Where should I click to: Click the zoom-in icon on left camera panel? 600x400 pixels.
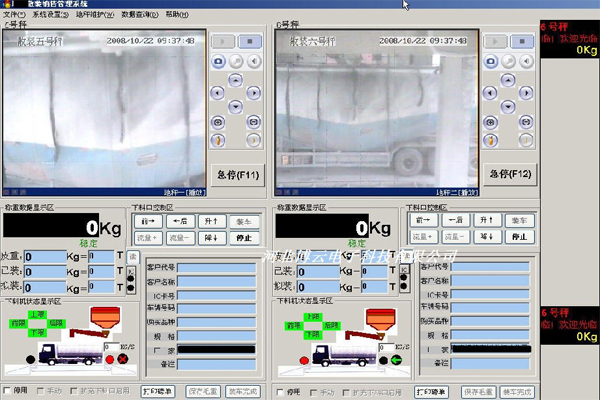[x=218, y=122]
